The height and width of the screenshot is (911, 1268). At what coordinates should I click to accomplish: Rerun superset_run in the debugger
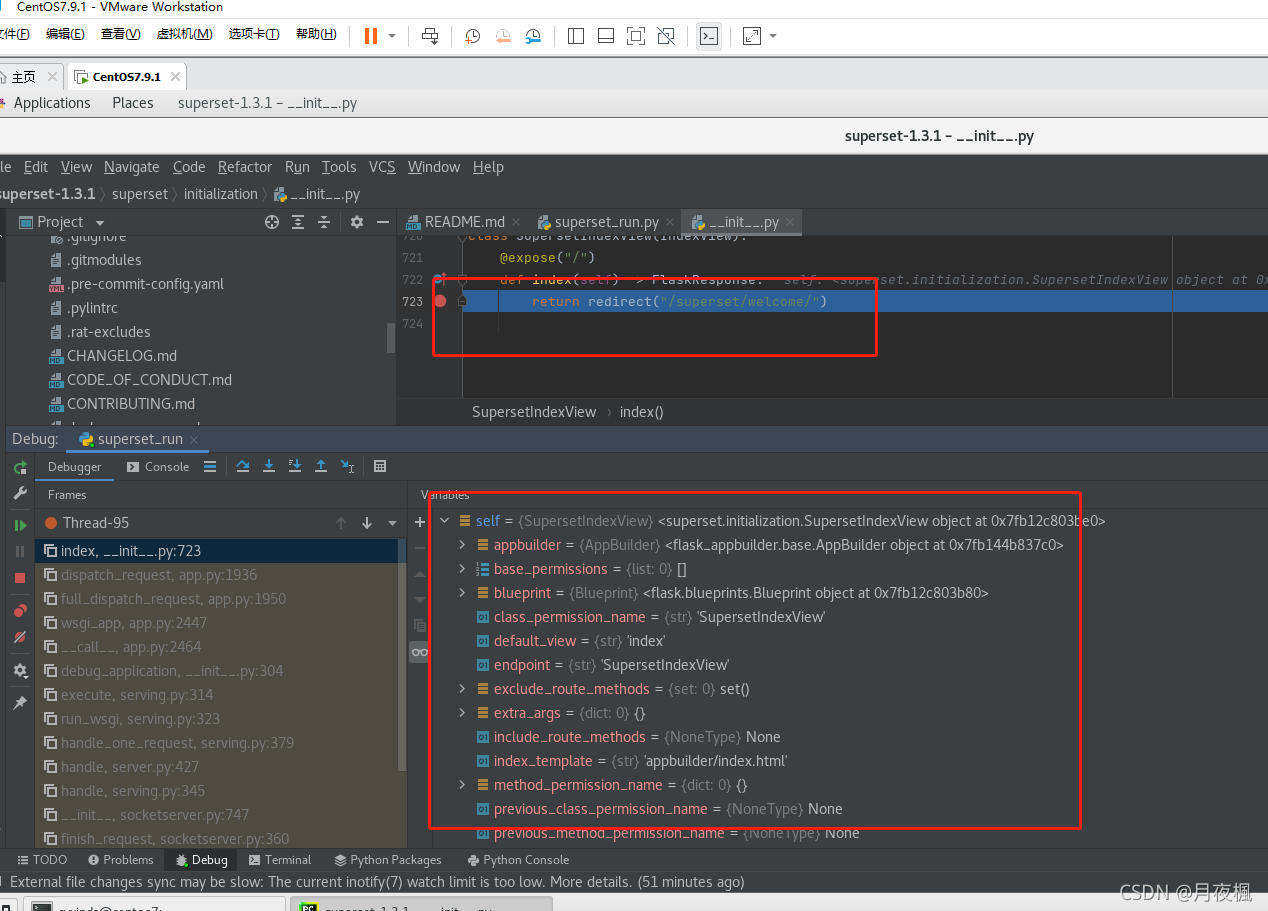(20, 467)
